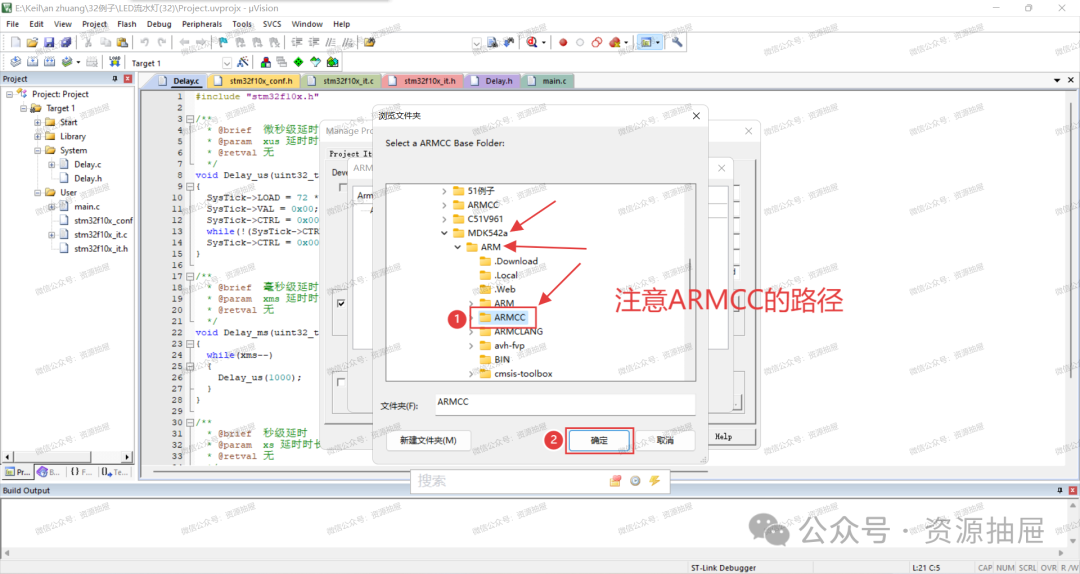Open the Flash menu
Viewport: 1080px width, 574px height.
pyautogui.click(x=127, y=24)
